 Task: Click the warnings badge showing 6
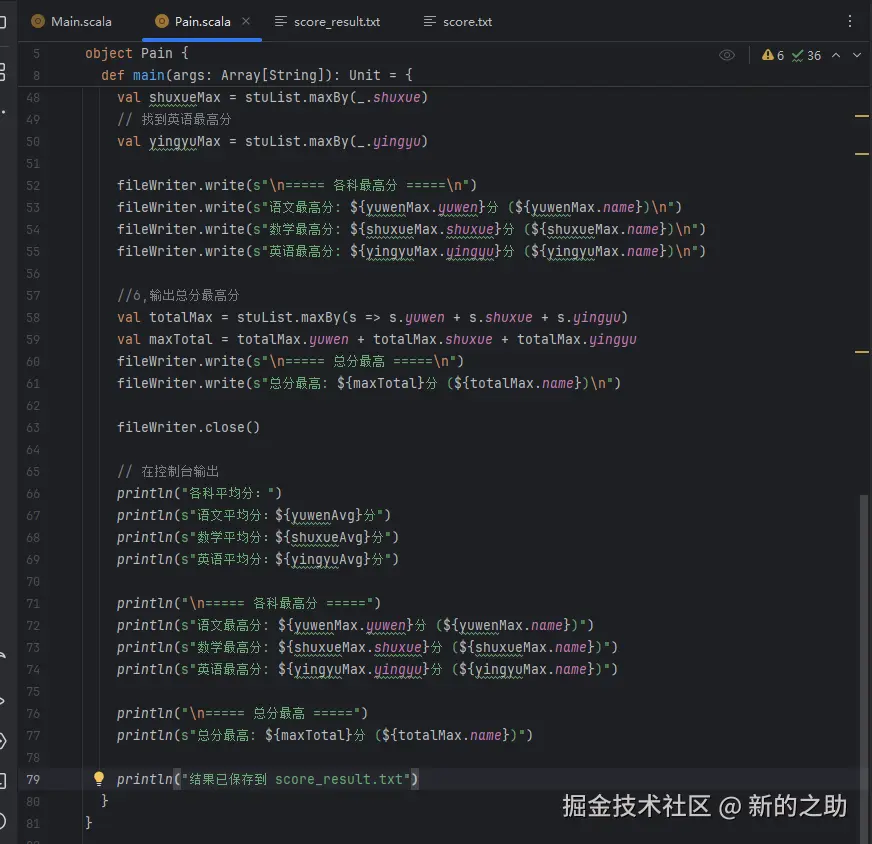[x=772, y=56]
